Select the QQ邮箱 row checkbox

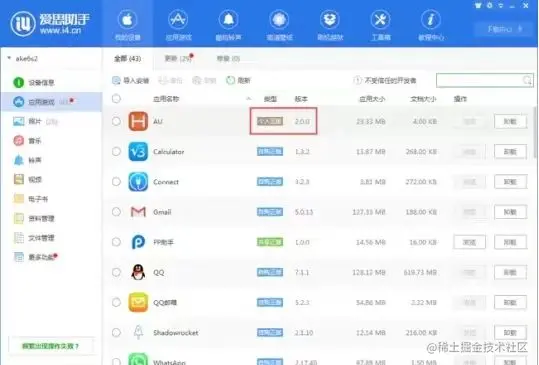(116, 302)
